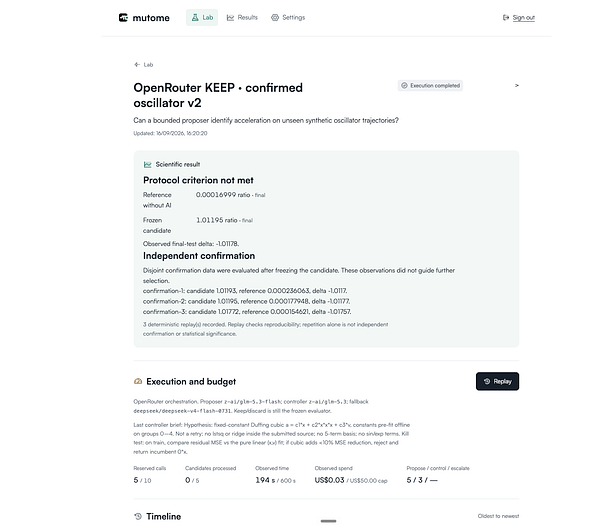Click the Lab flask icon
Image resolution: width=600 pixels, height=527 pixels.
195,18
